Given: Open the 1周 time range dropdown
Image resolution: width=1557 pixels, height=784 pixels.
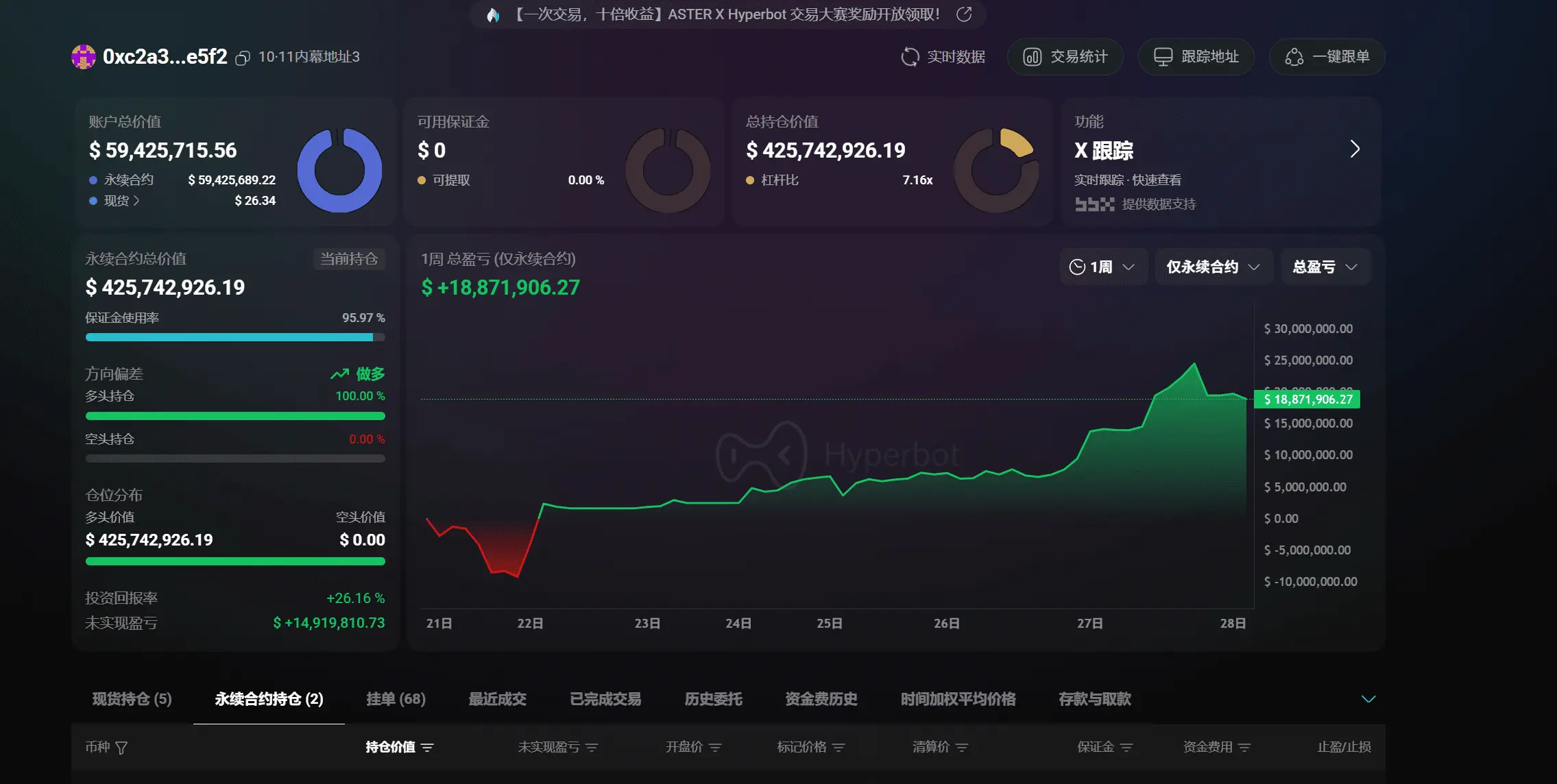Looking at the screenshot, I should [1102, 267].
